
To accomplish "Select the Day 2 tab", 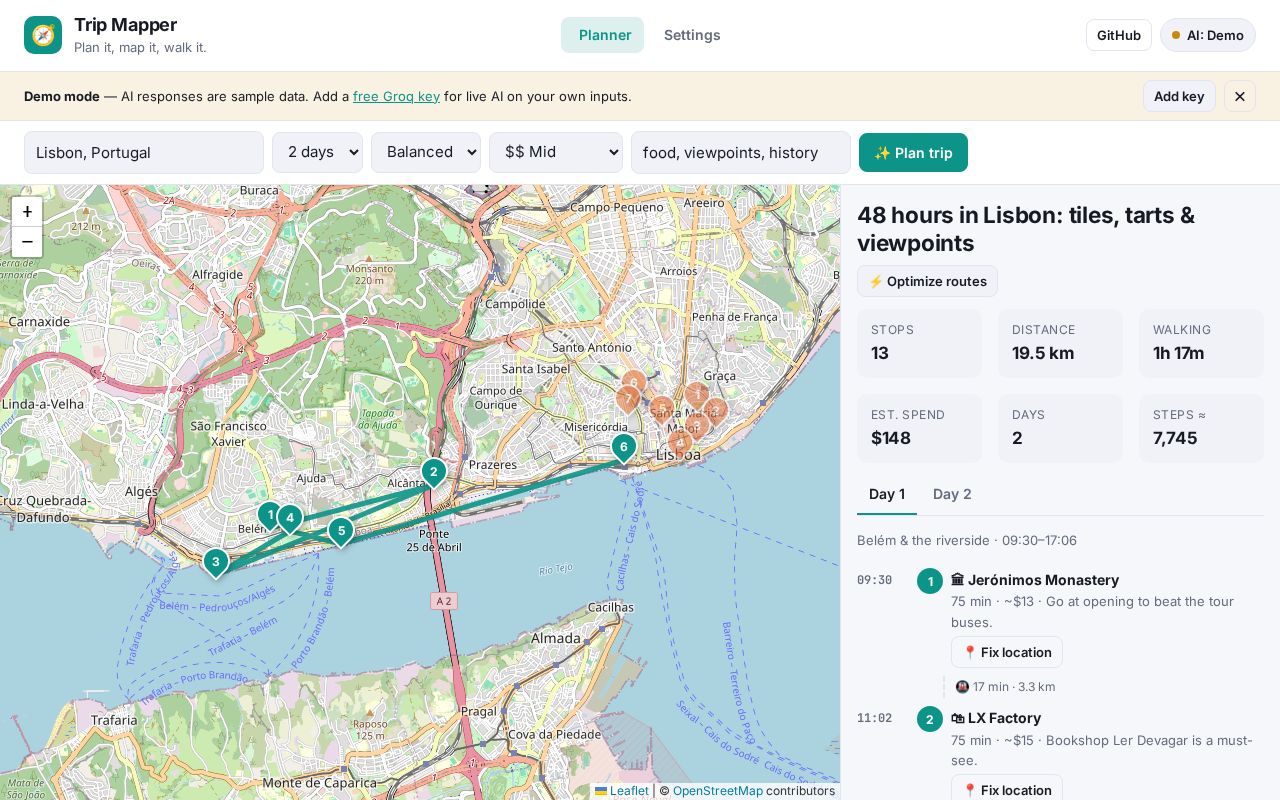I will pos(952,494).
